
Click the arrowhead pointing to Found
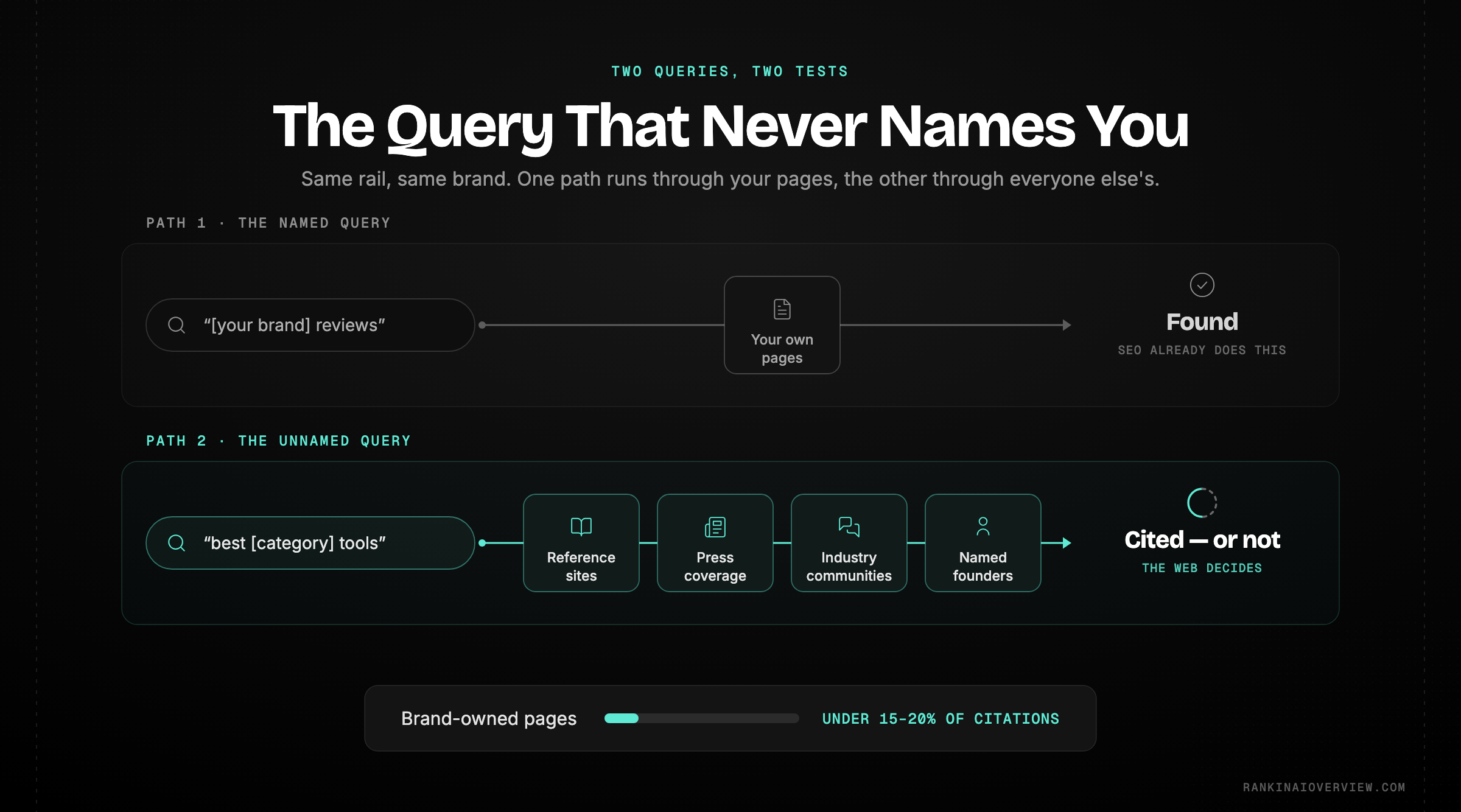pyautogui.click(x=1067, y=325)
